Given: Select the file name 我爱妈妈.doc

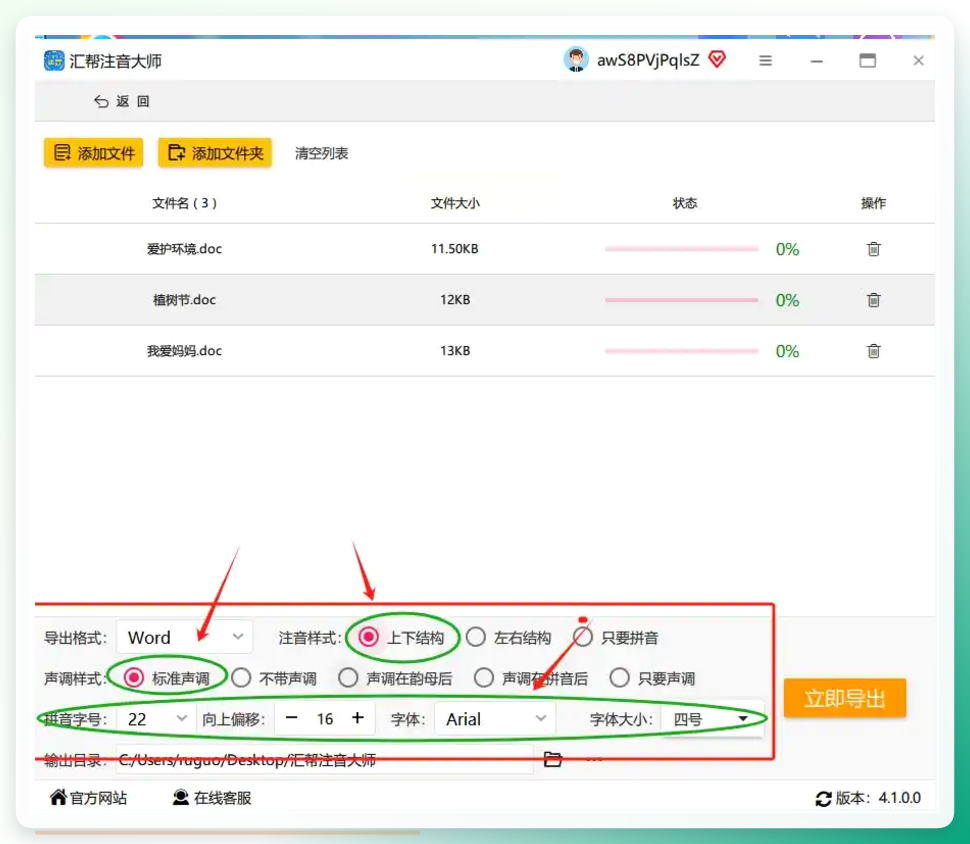Looking at the screenshot, I should pos(184,351).
